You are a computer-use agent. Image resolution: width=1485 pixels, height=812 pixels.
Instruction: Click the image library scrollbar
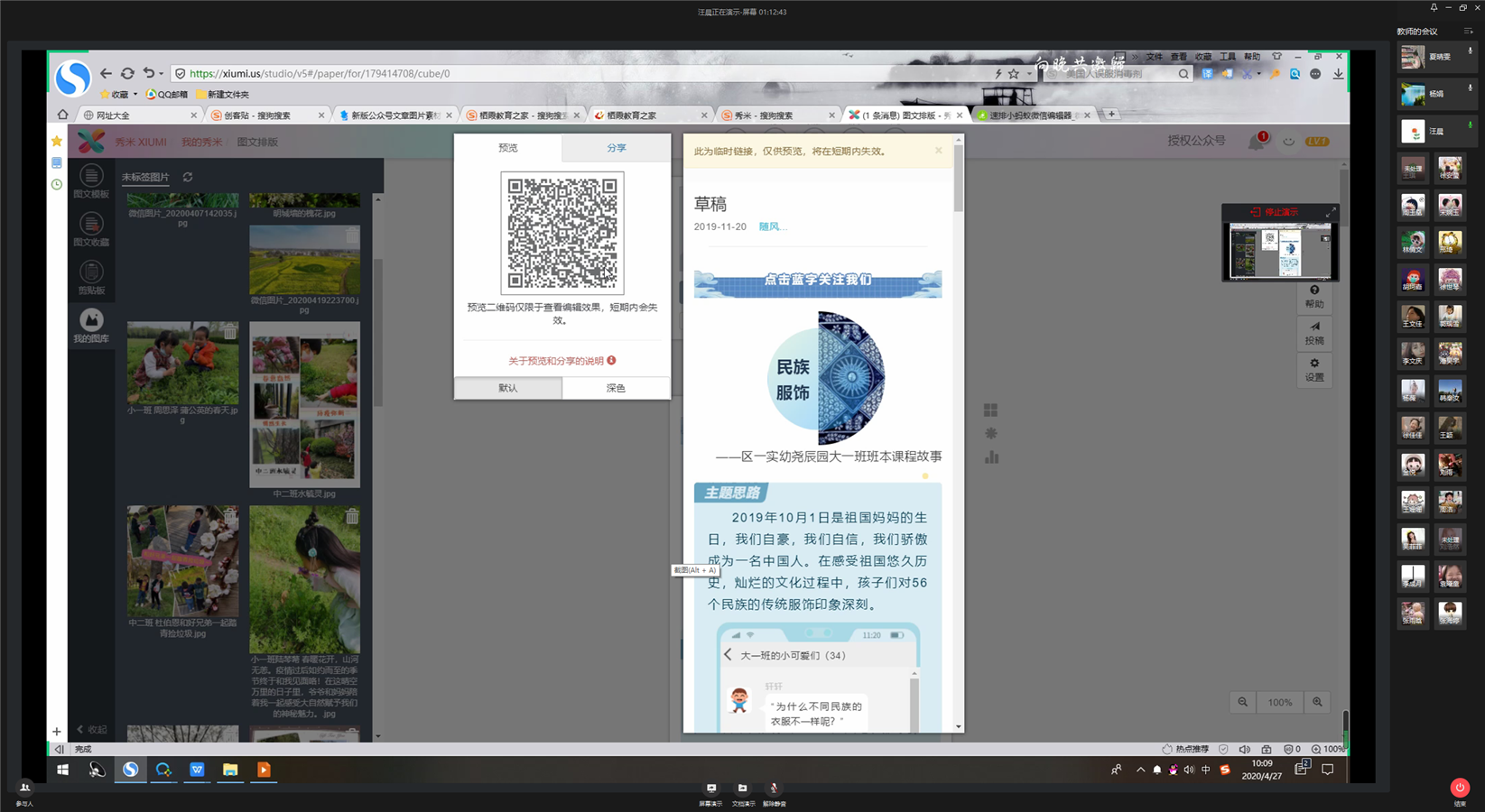pos(378,333)
